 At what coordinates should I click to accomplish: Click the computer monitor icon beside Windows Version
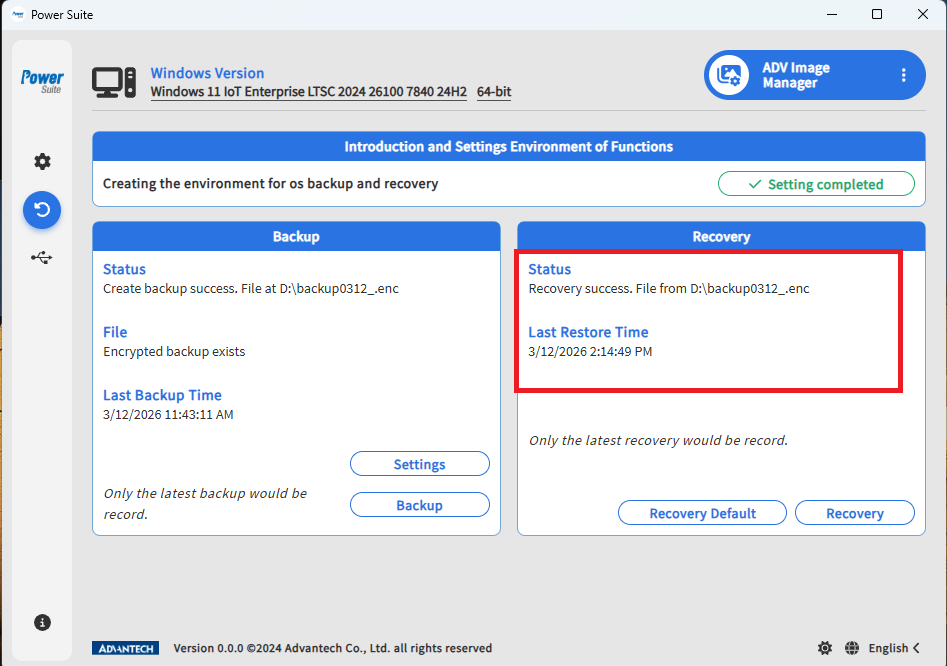[114, 82]
